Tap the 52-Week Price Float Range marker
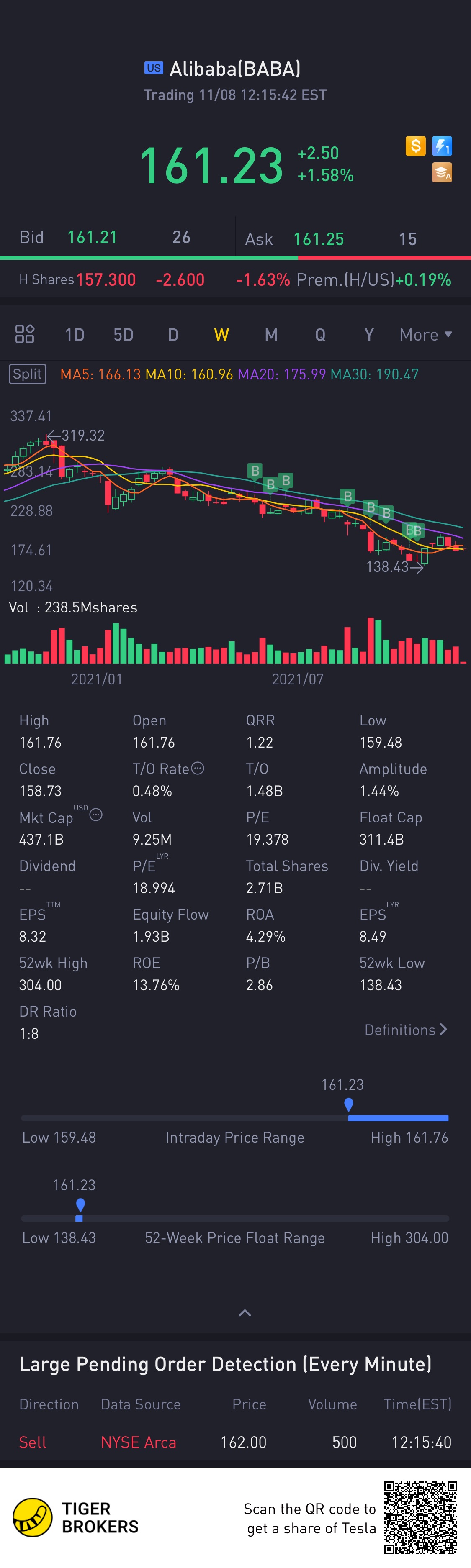This screenshot has height=1568, width=471. point(80,1205)
